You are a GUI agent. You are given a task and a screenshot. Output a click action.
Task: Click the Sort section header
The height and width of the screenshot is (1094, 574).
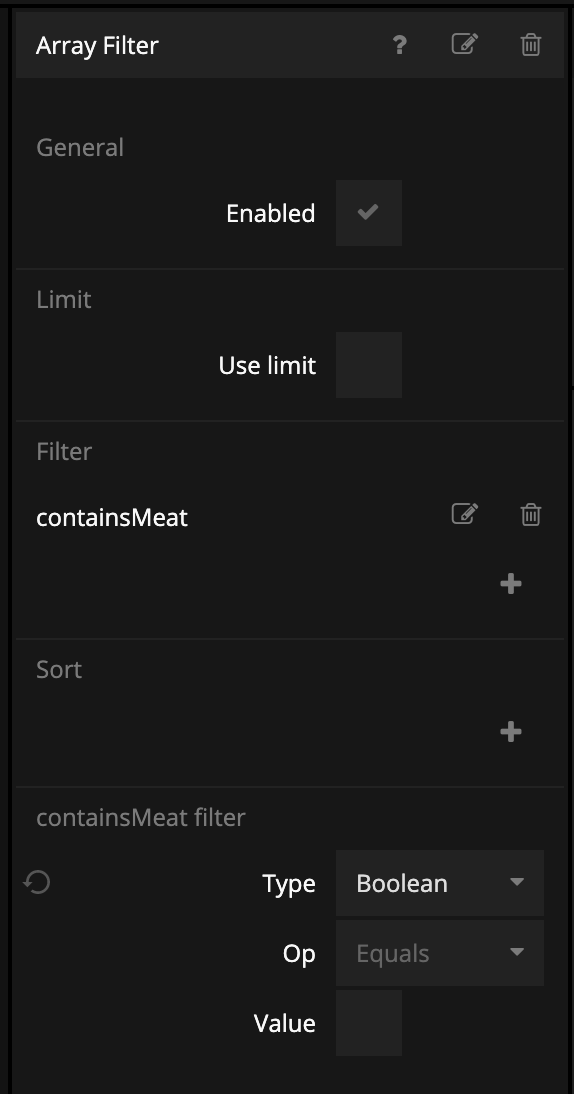59,669
